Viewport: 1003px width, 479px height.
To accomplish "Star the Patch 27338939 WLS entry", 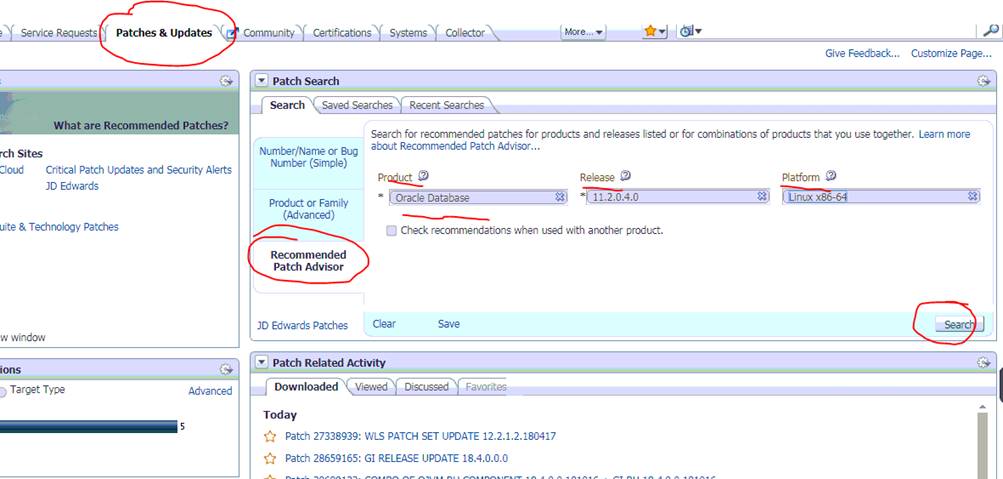I will (270, 436).
